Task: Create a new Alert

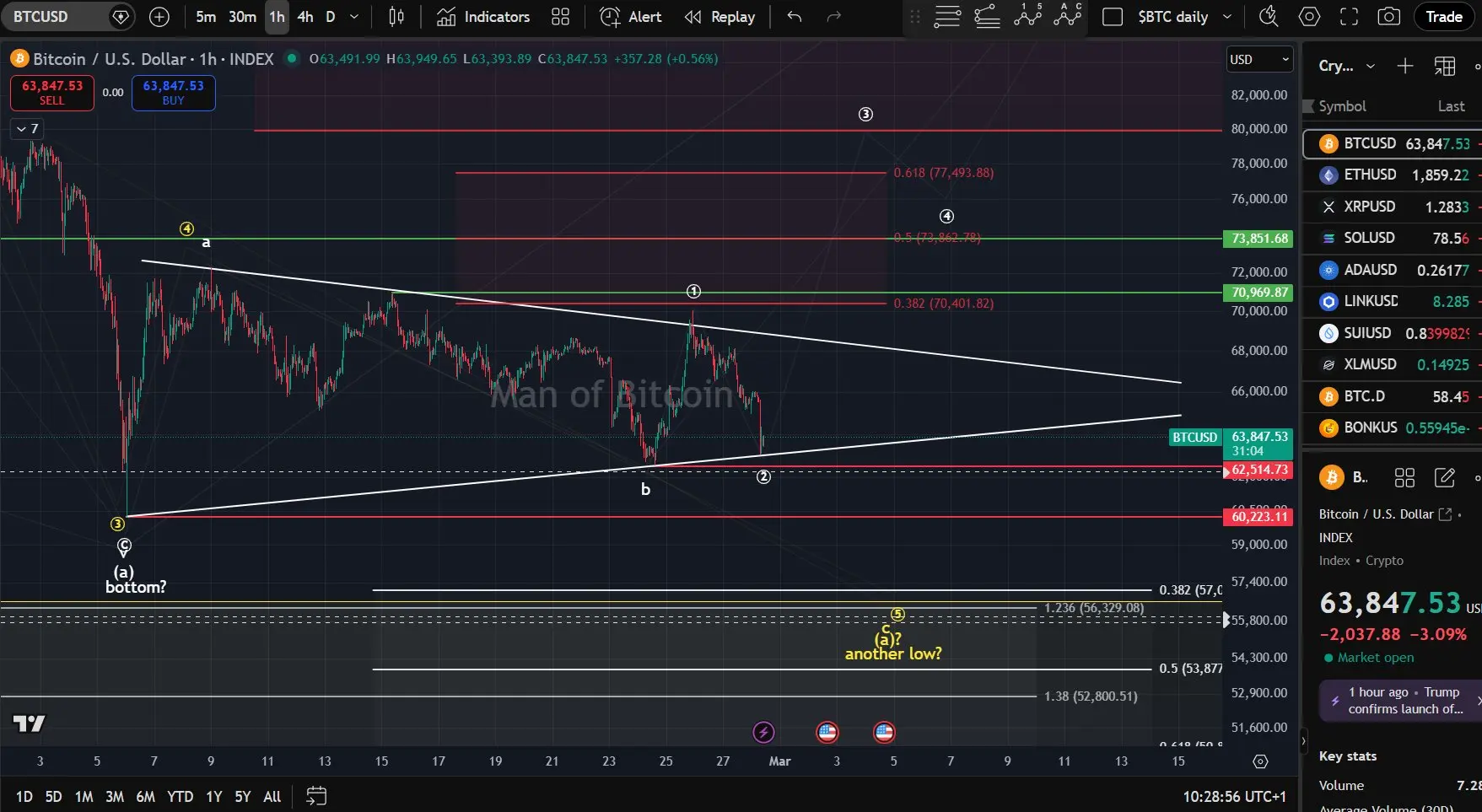Action: pos(631,17)
